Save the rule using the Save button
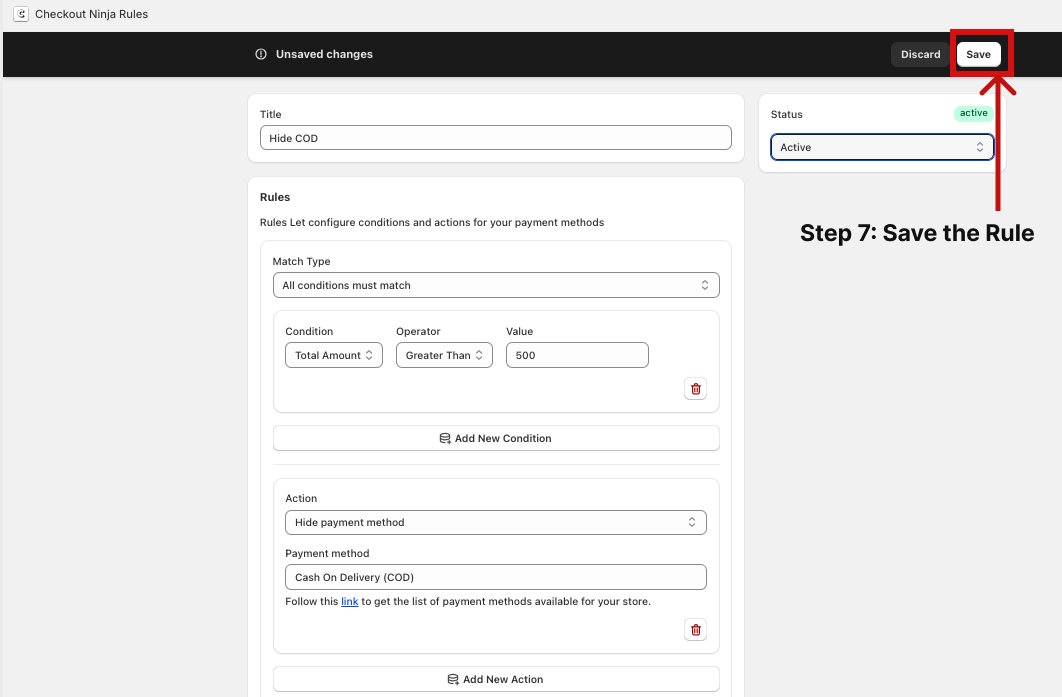This screenshot has width=1062, height=697. coord(978,54)
